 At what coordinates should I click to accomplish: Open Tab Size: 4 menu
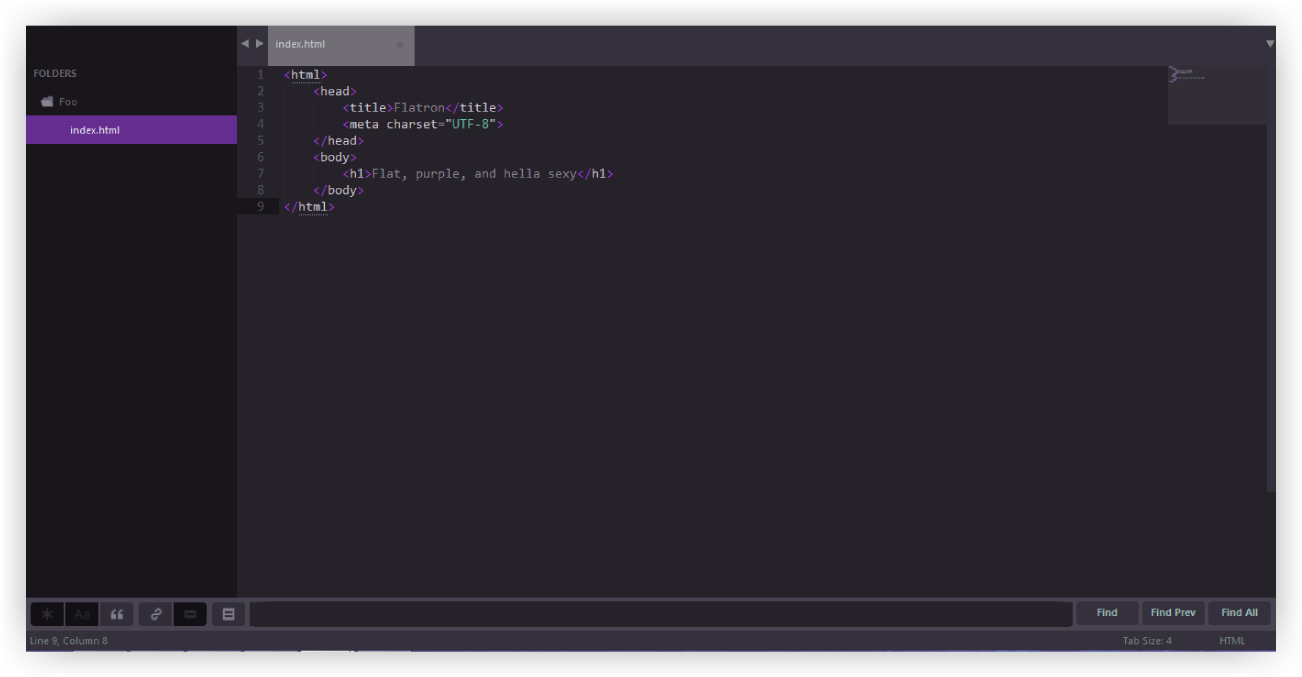coord(1147,641)
